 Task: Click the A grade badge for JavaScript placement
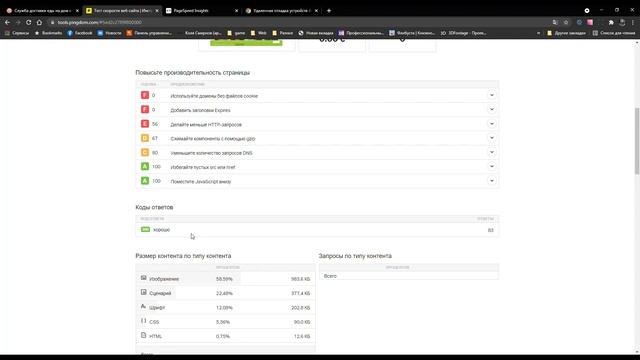(x=145, y=181)
